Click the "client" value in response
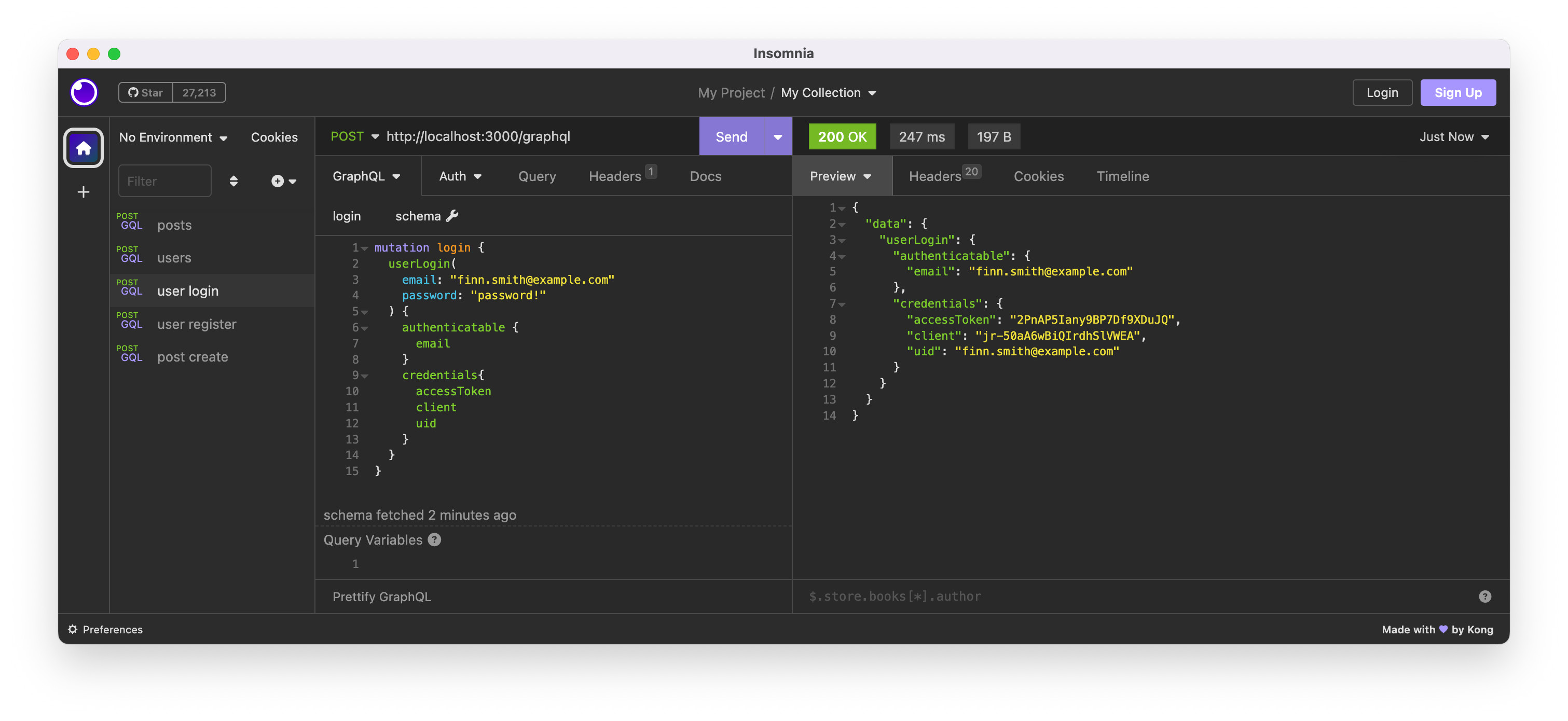The width and height of the screenshot is (1568, 721). [1057, 335]
